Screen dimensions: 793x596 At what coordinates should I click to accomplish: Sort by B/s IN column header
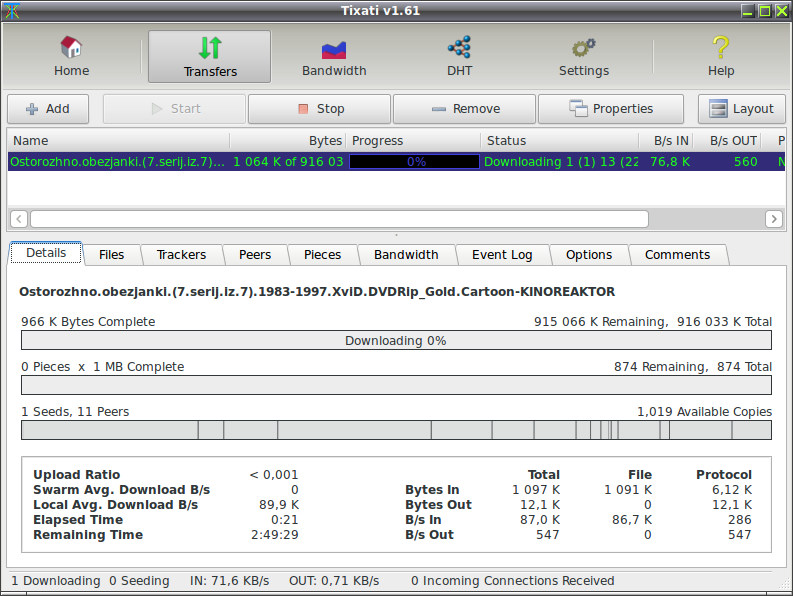point(667,141)
